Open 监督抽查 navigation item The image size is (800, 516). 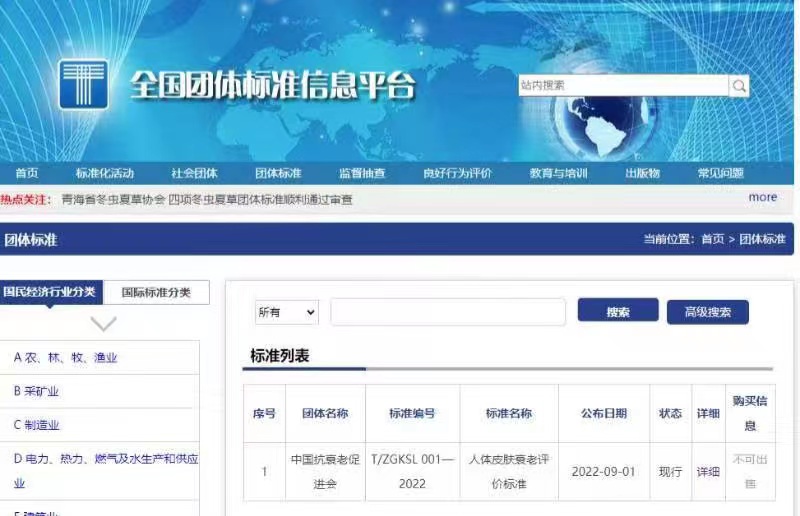[362, 173]
